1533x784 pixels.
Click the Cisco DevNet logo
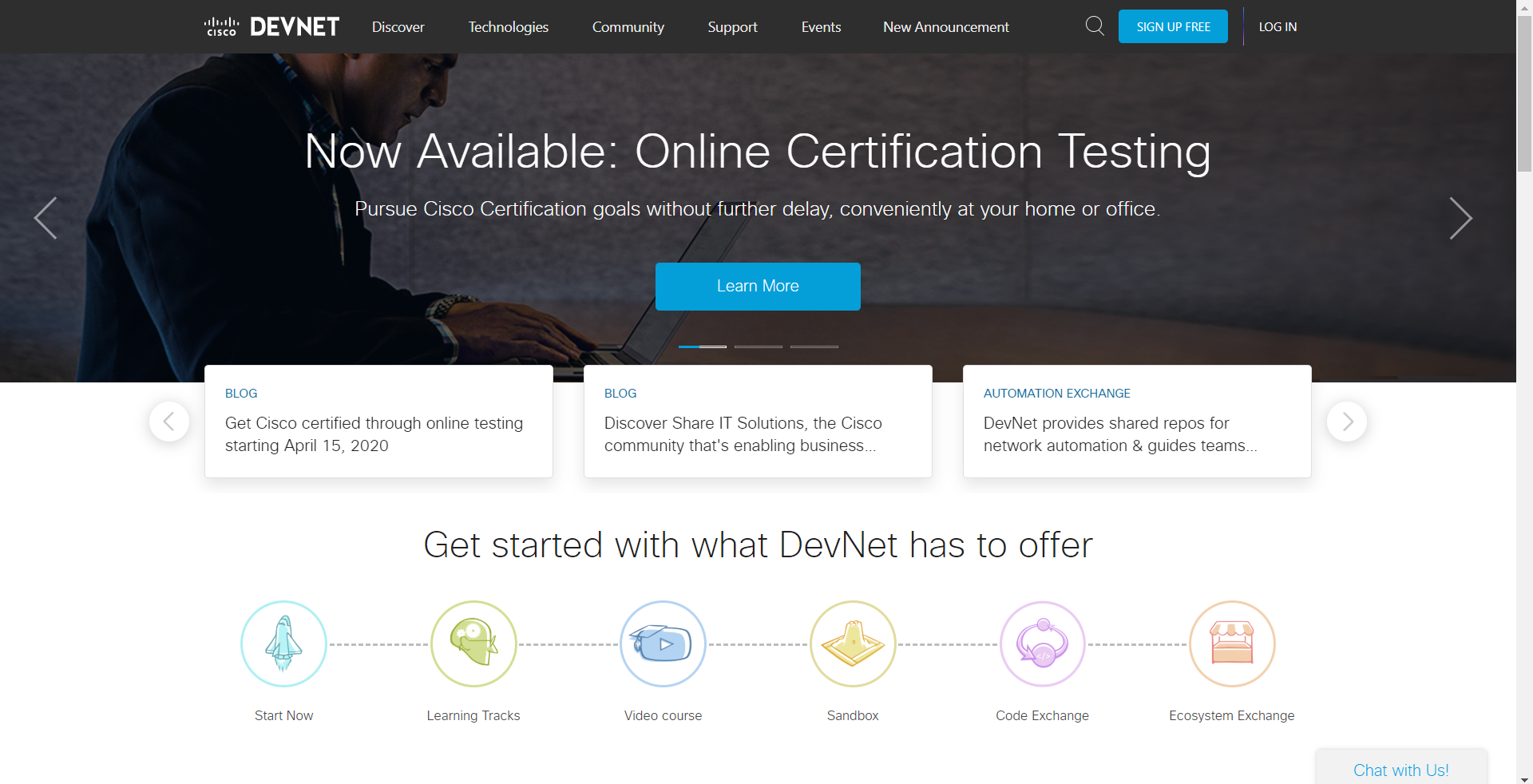pos(271,26)
